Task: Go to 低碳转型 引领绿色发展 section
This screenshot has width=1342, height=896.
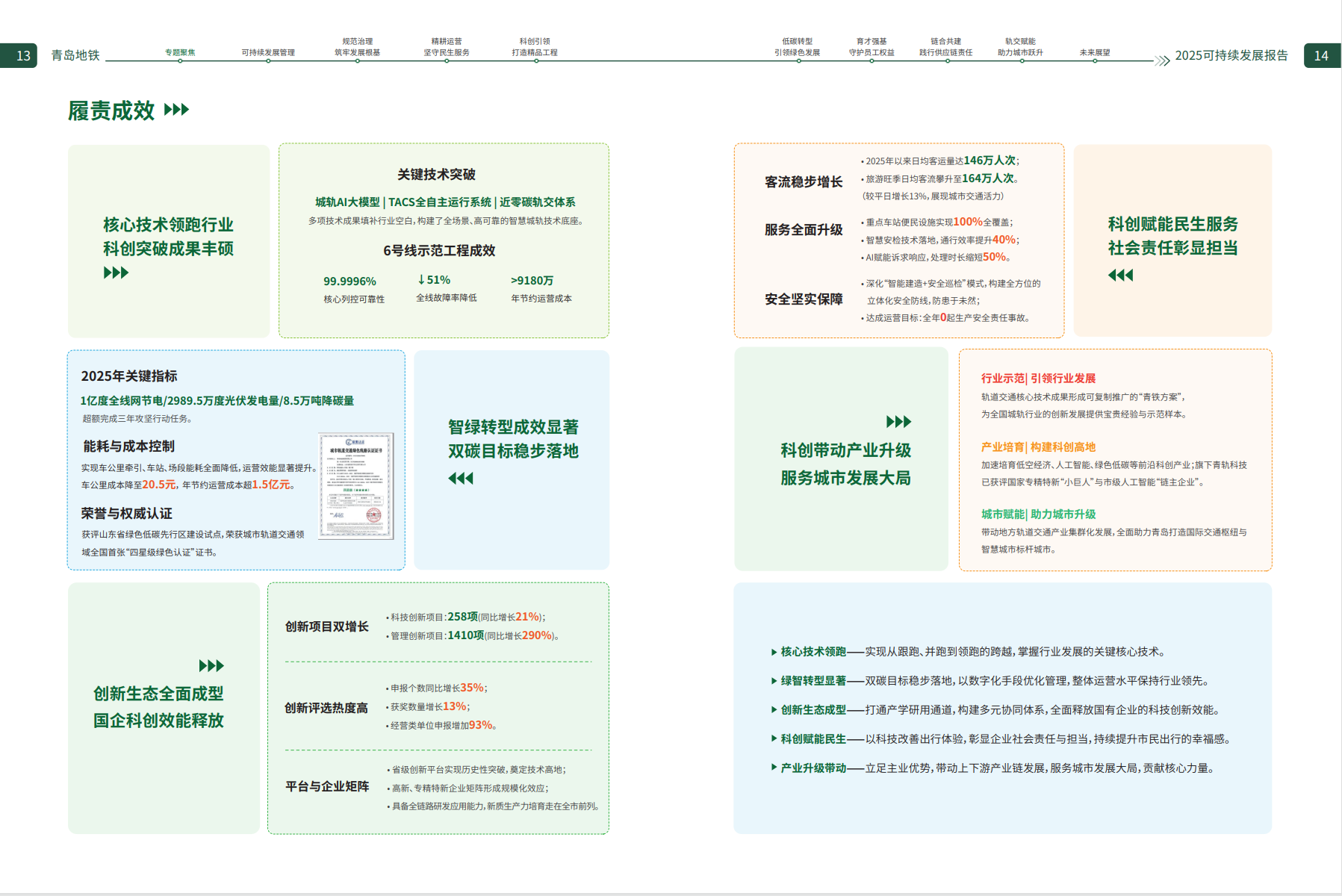Action: click(797, 47)
